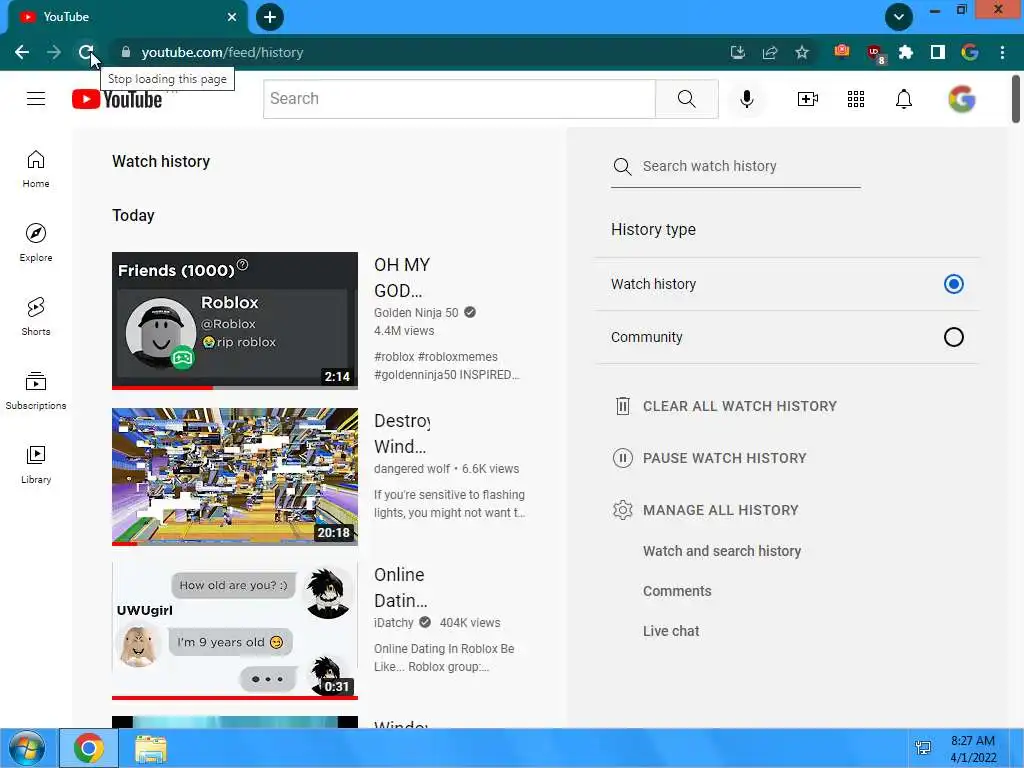Open the Chrome three-dot menu
The height and width of the screenshot is (768, 1024).
pyautogui.click(x=1002, y=52)
